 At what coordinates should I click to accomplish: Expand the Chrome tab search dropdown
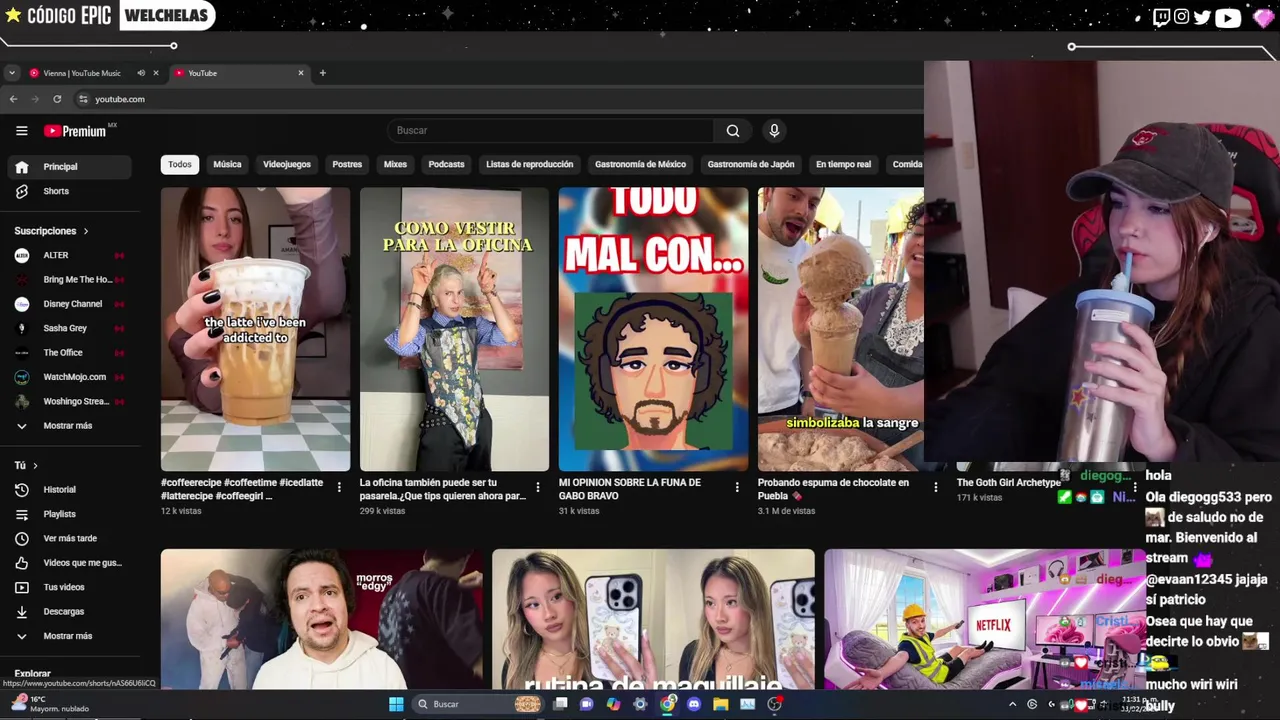point(11,73)
